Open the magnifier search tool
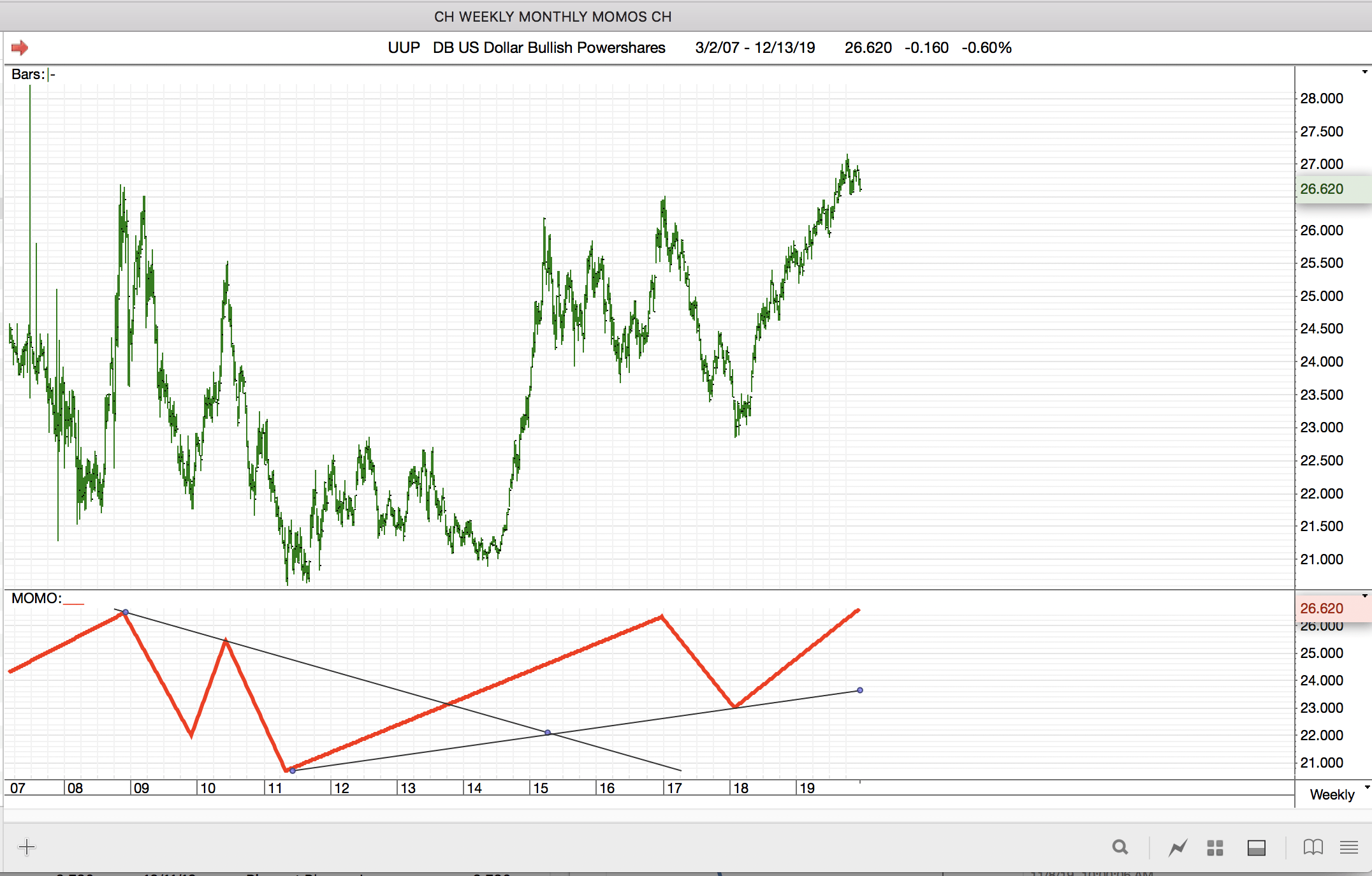 pyautogui.click(x=1120, y=847)
